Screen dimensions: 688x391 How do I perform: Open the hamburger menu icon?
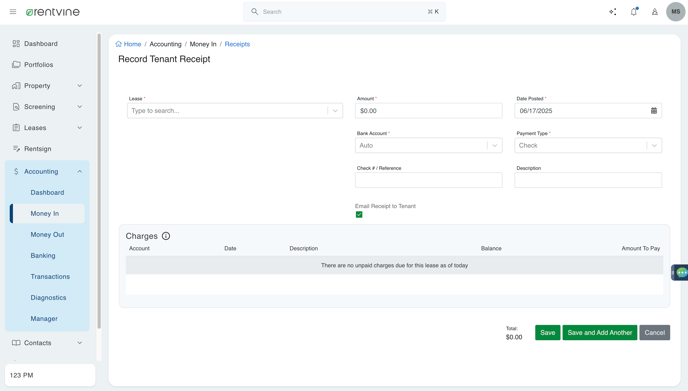coord(13,12)
